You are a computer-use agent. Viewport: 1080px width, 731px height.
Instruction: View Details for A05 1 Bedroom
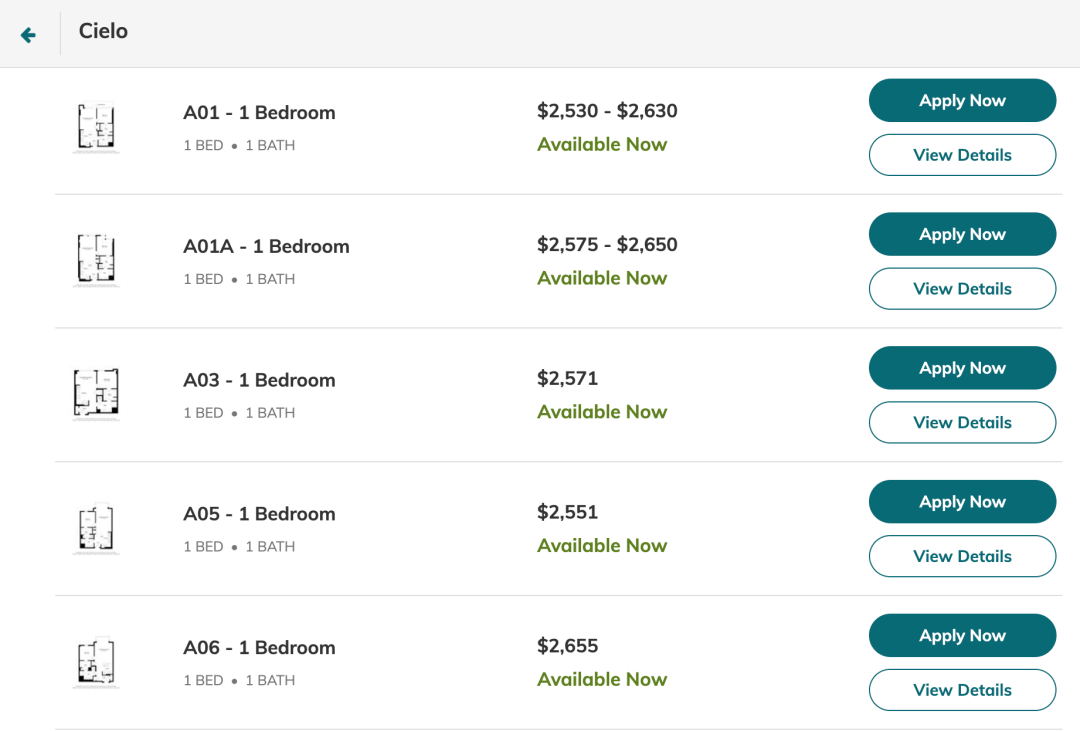tap(962, 556)
